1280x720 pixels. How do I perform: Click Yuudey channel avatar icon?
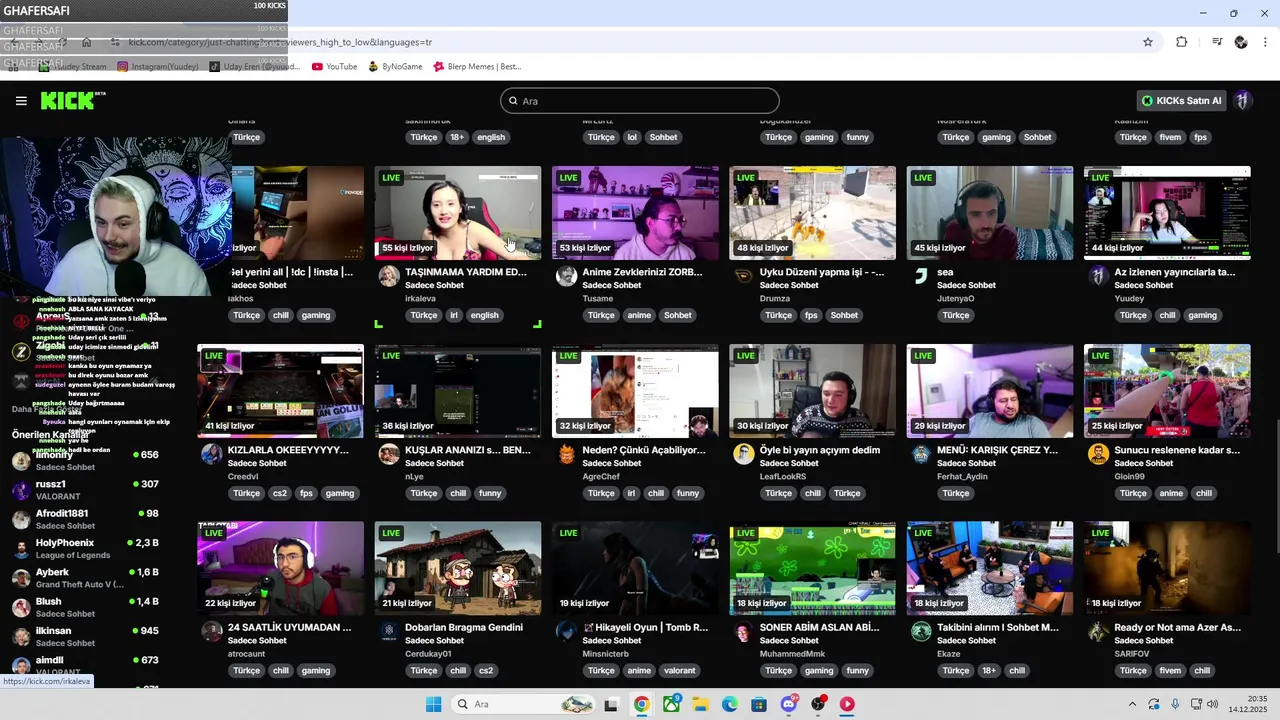1098,277
